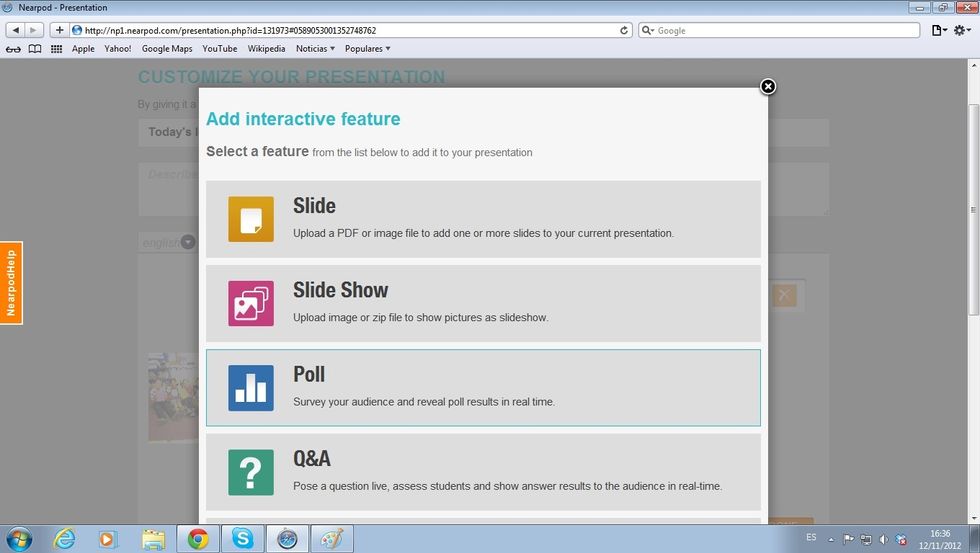
Task: Open the Wikipedia bookmark
Action: (x=266, y=49)
